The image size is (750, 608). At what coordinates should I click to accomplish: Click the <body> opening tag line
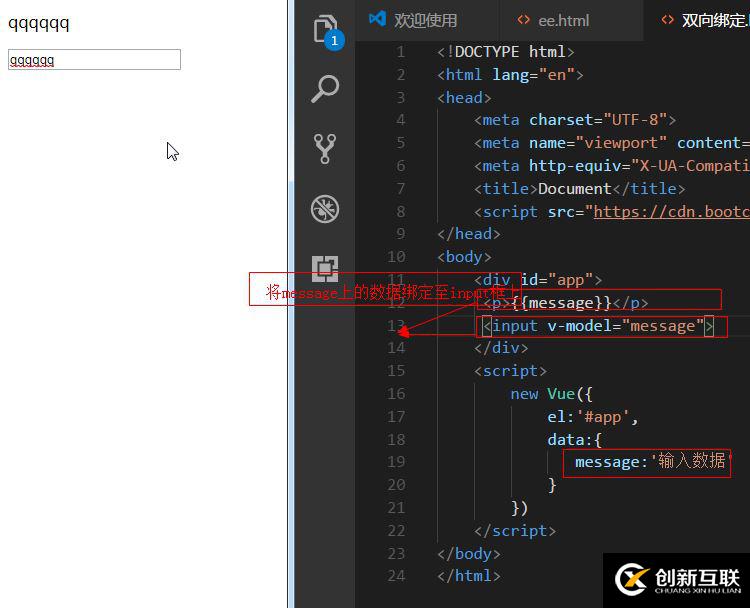(x=464, y=256)
